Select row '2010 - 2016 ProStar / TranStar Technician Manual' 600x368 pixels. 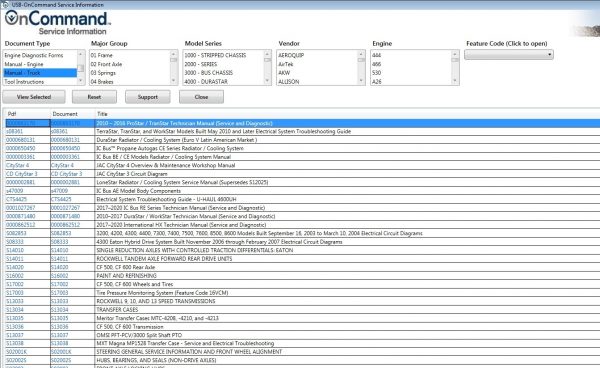tap(303, 123)
